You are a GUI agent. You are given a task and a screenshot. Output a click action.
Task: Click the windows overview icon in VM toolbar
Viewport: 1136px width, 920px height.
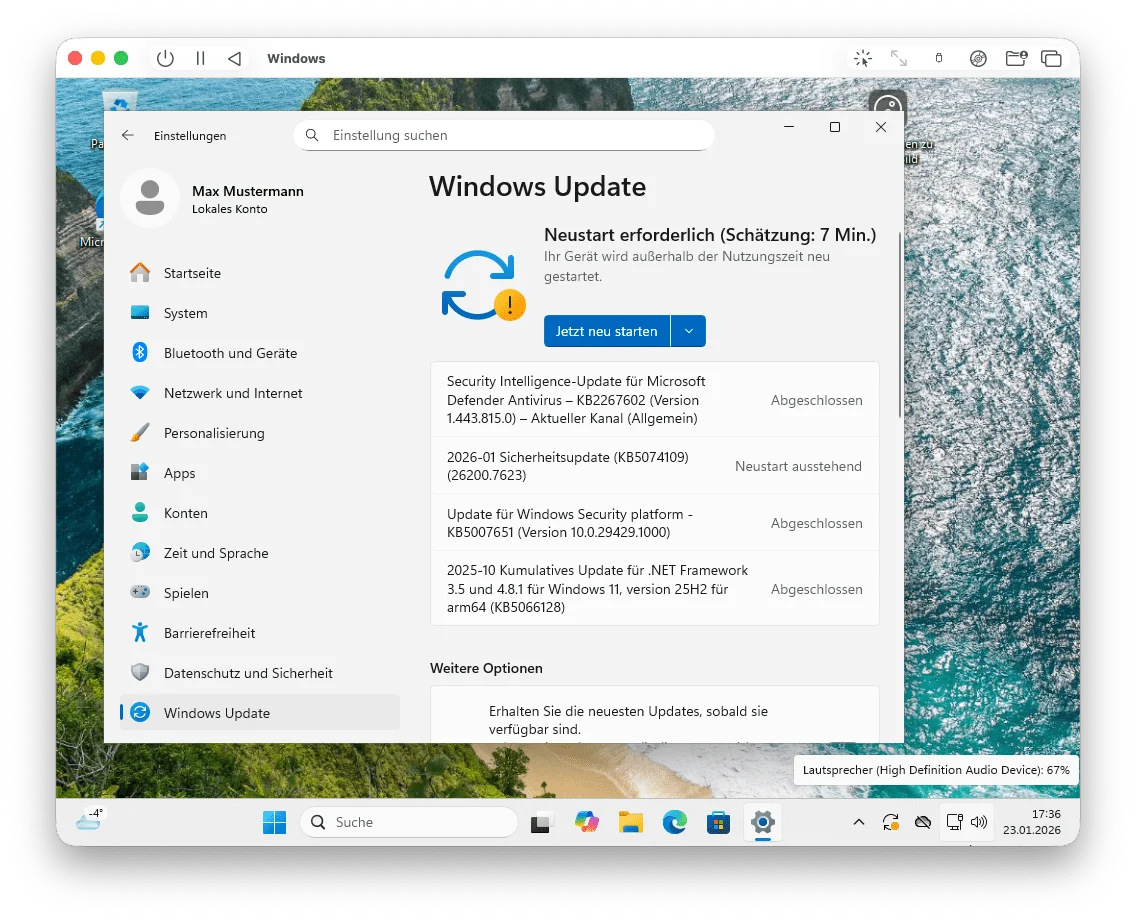1051,58
